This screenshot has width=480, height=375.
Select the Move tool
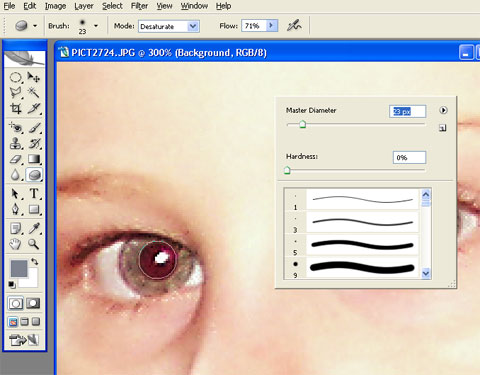[x=34, y=77]
